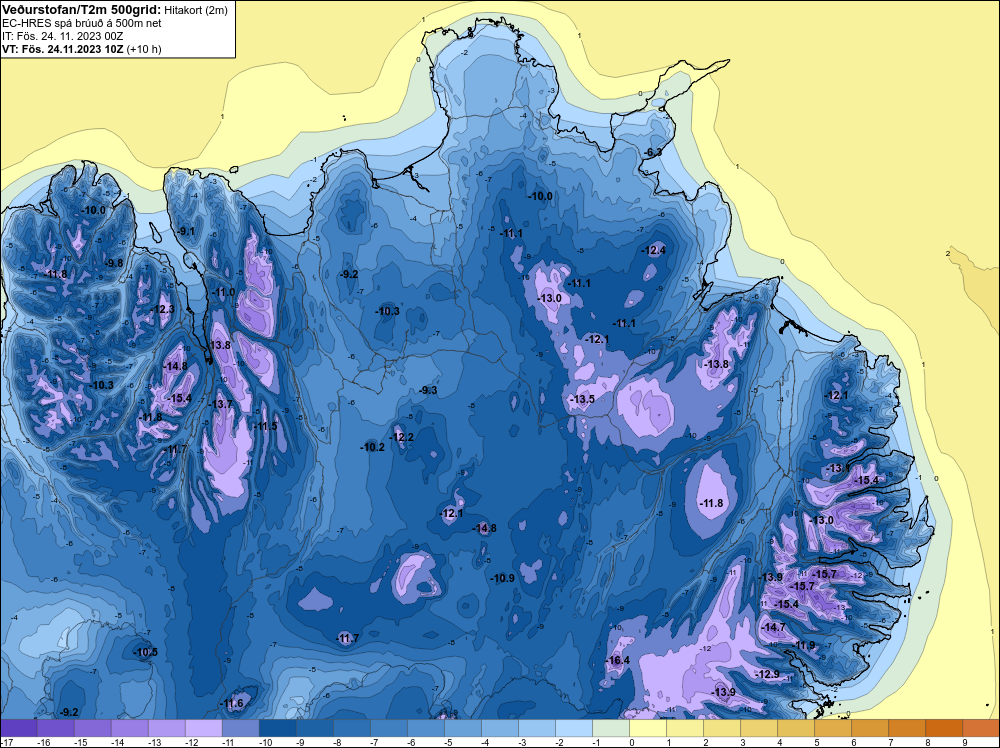
Task: Click the -12.9 temperature reading
Action: pos(768,674)
